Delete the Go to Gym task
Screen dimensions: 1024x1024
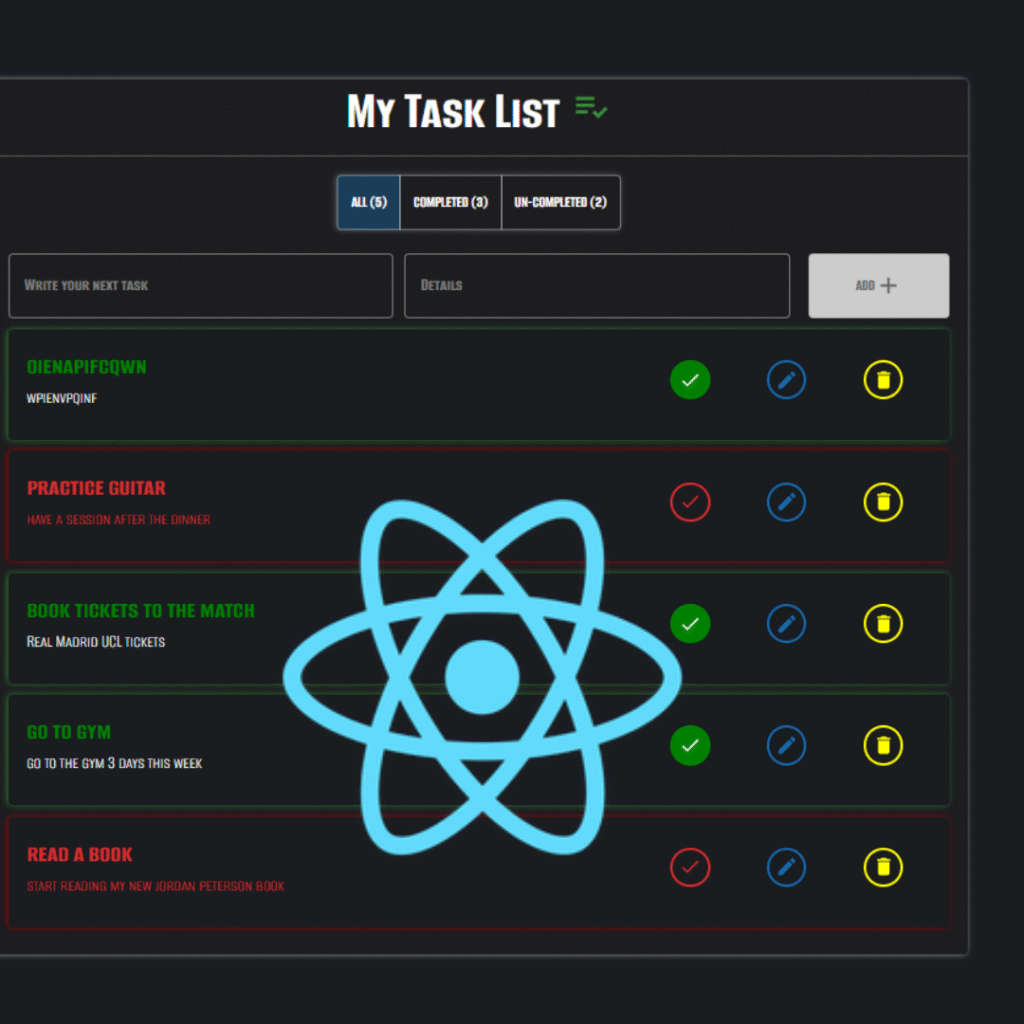pyautogui.click(x=883, y=745)
